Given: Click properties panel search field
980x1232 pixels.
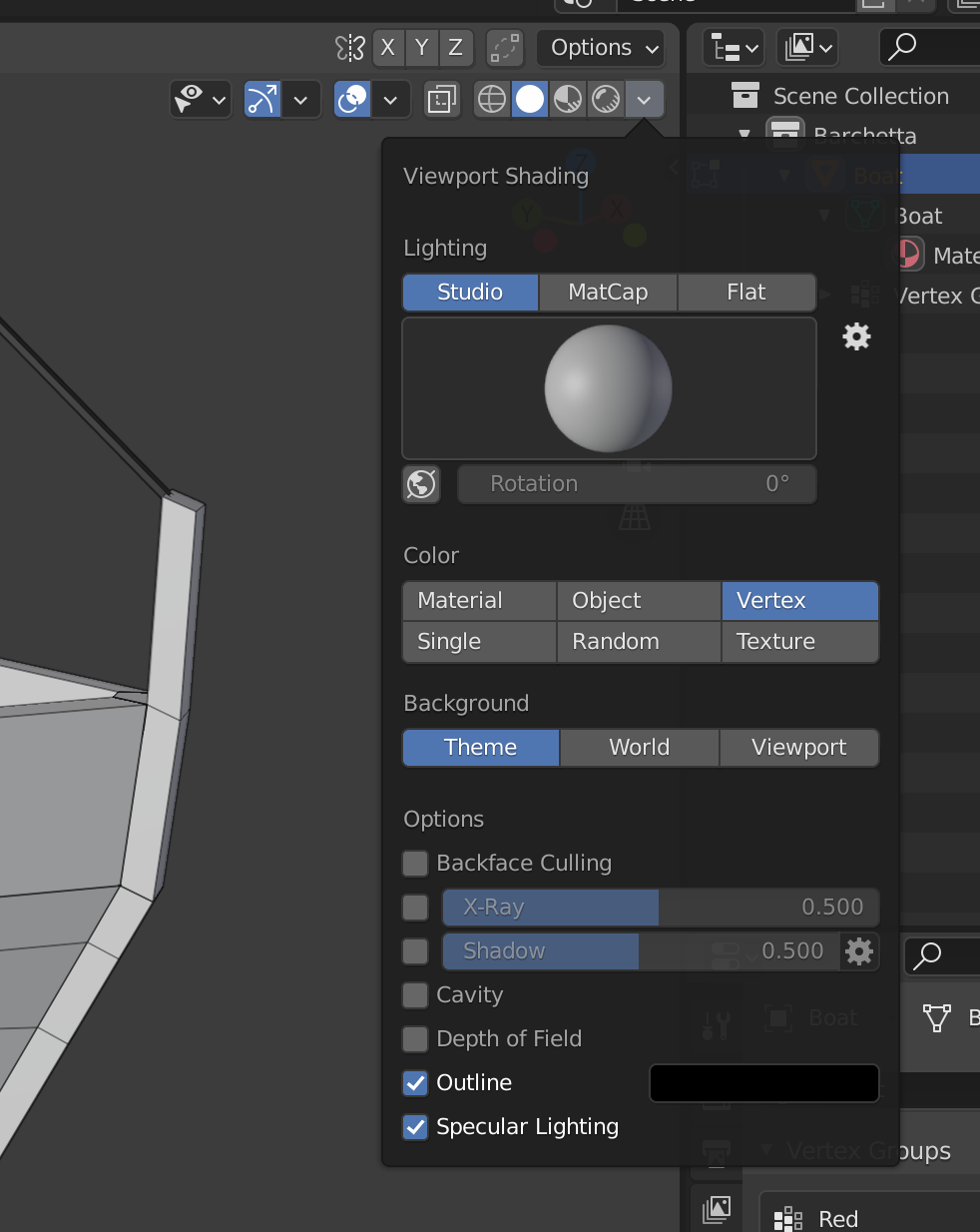Looking at the screenshot, I should pos(942,955).
